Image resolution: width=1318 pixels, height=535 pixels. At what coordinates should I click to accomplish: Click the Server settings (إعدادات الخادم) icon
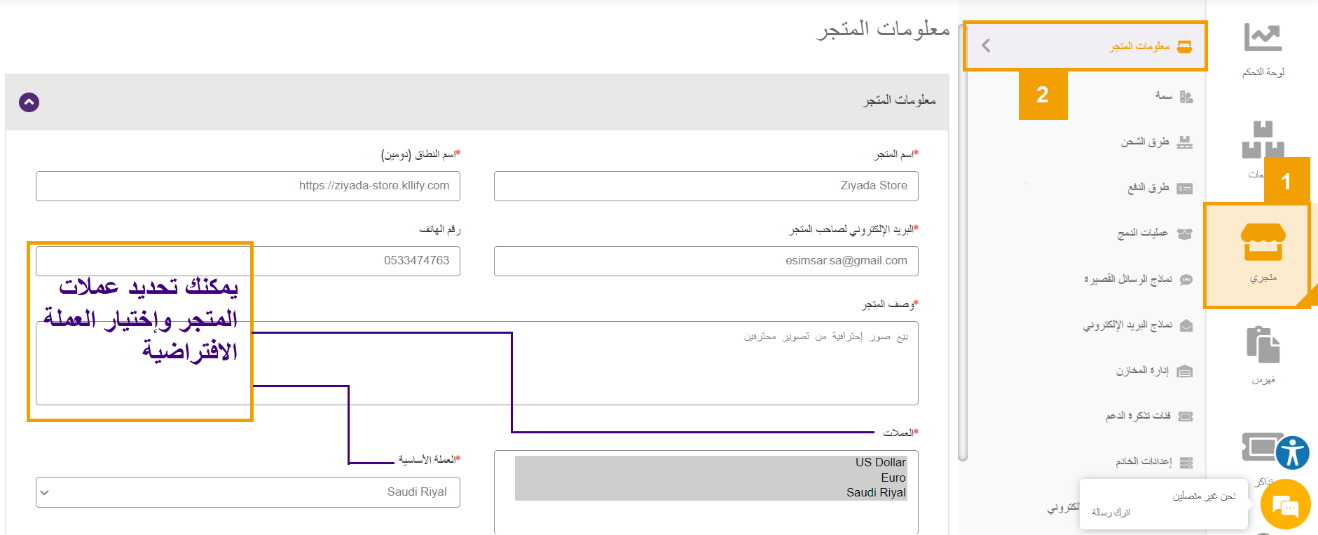pos(1186,462)
